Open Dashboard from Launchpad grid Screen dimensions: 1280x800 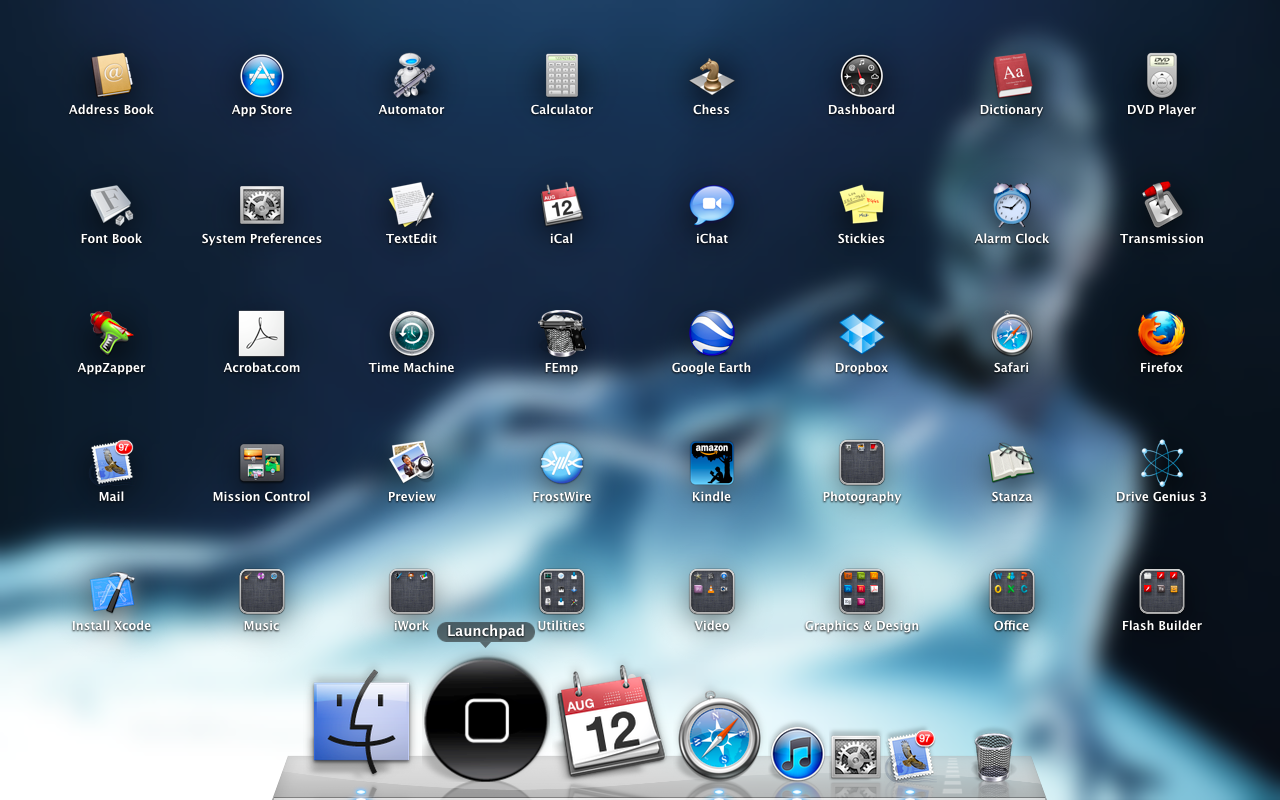pos(862,76)
